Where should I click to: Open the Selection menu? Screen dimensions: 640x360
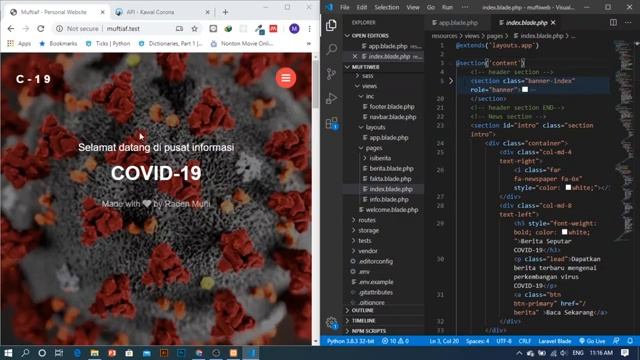pos(387,7)
